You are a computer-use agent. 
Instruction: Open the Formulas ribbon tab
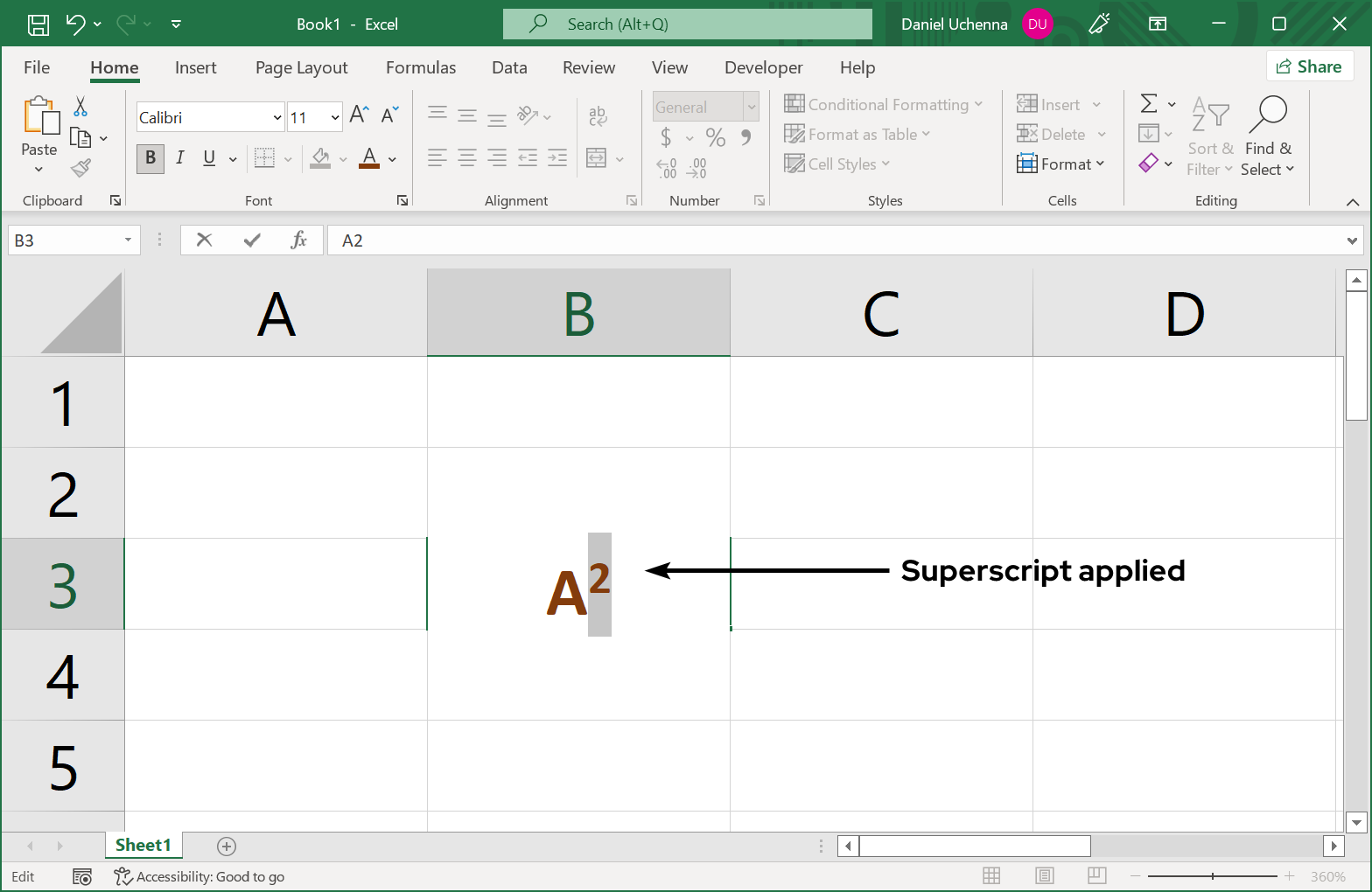pos(420,67)
